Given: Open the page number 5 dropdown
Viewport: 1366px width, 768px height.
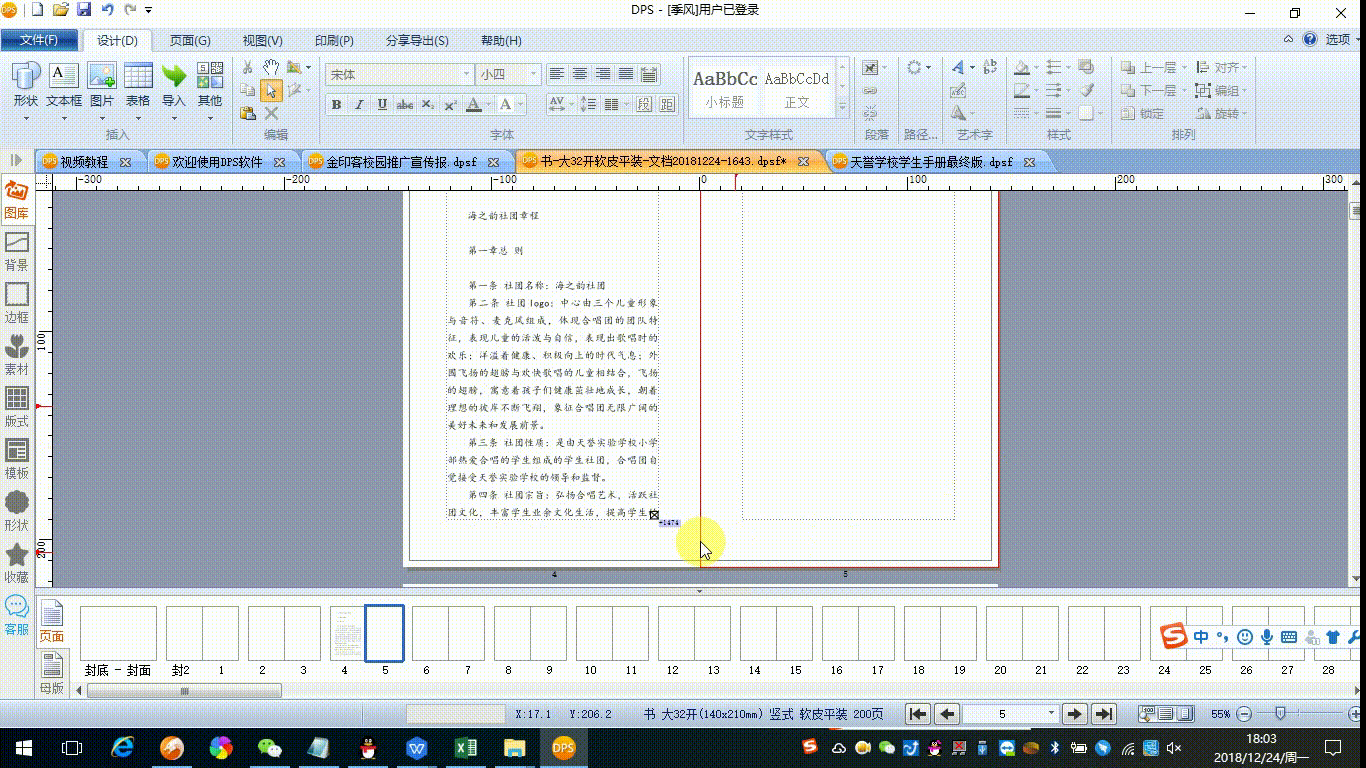Looking at the screenshot, I should (x=1051, y=714).
